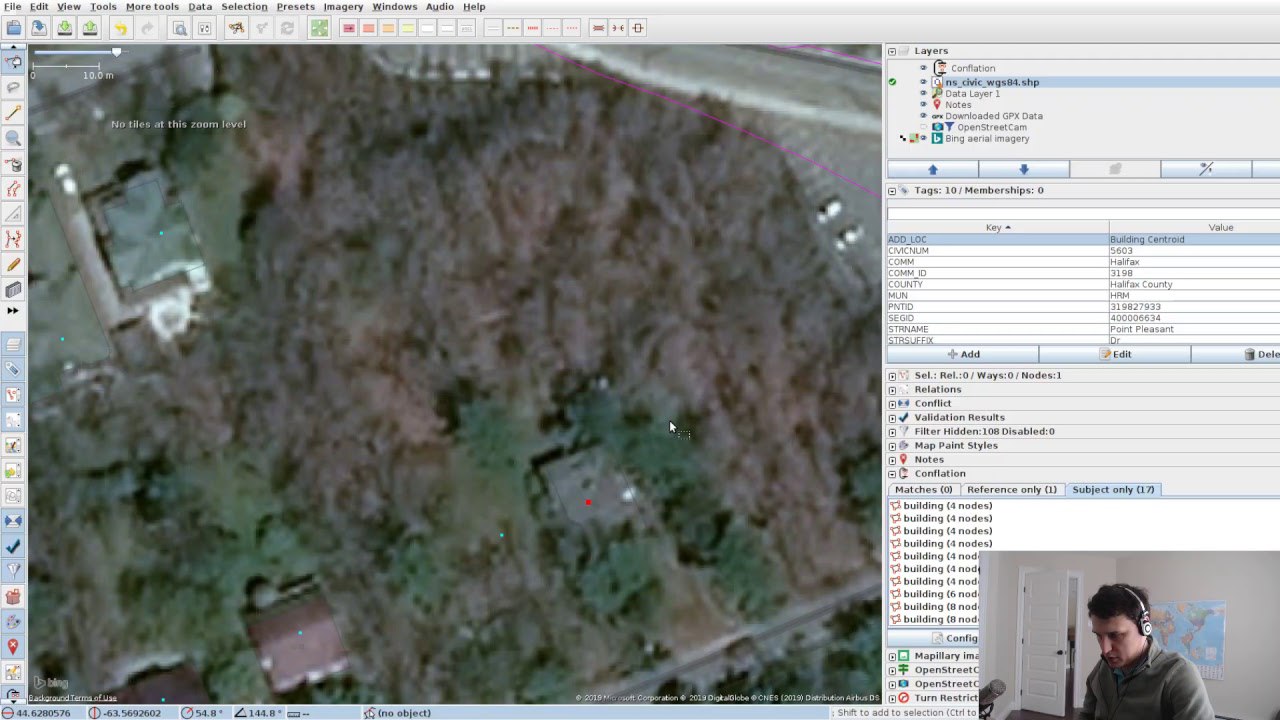Sort tags by Key column header
The image size is (1280, 720).
998,228
